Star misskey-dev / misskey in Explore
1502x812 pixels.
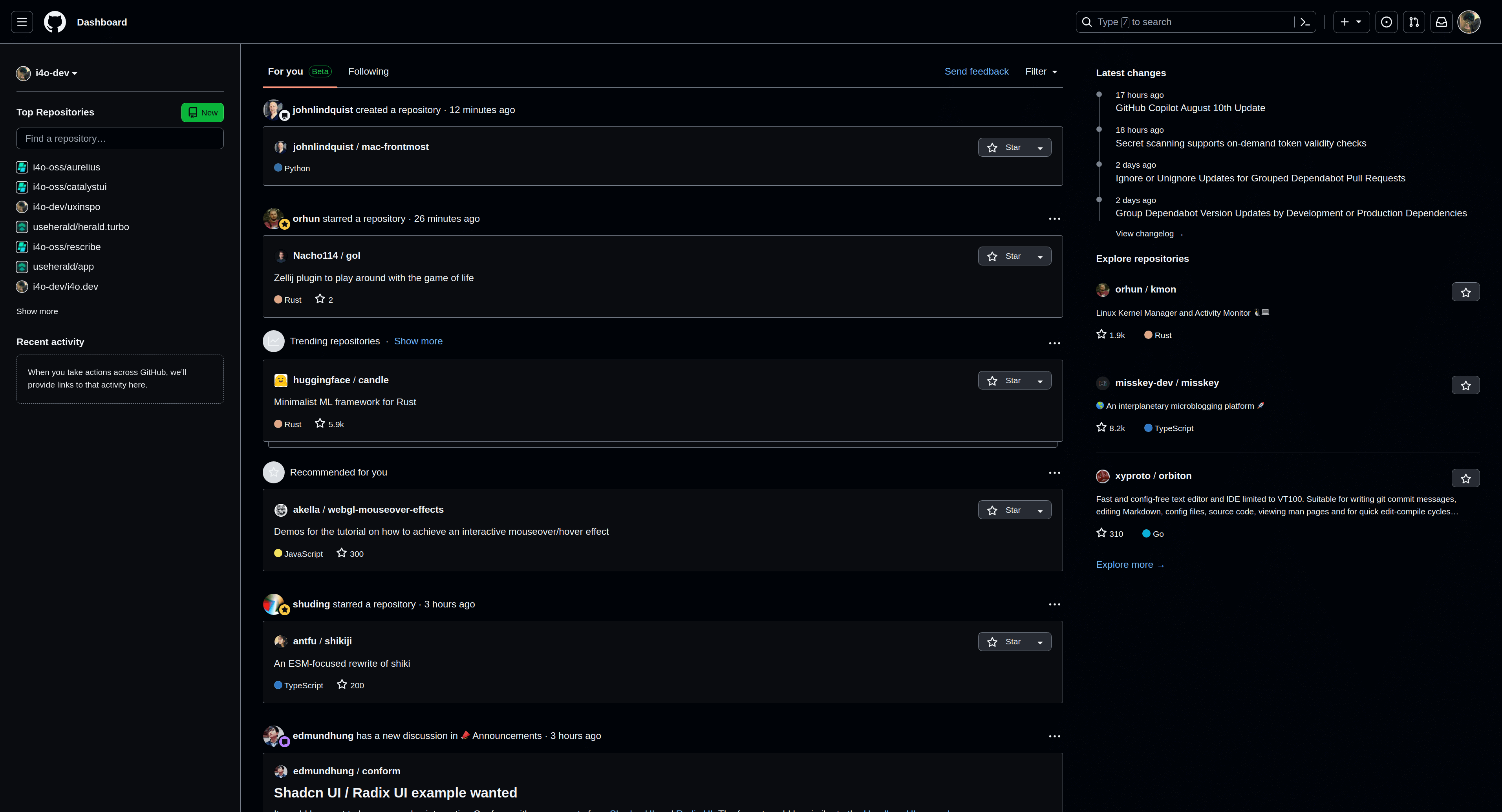[1465, 385]
